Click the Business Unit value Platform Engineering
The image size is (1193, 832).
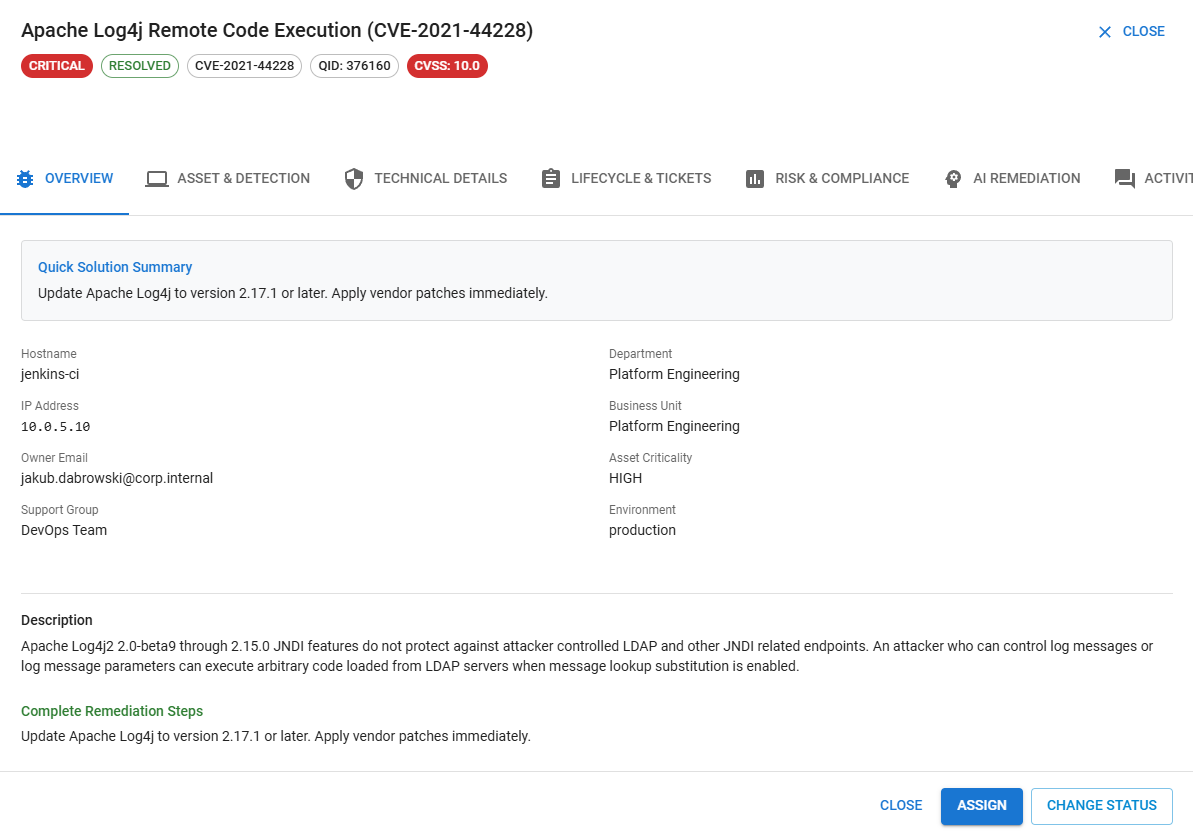[674, 427]
